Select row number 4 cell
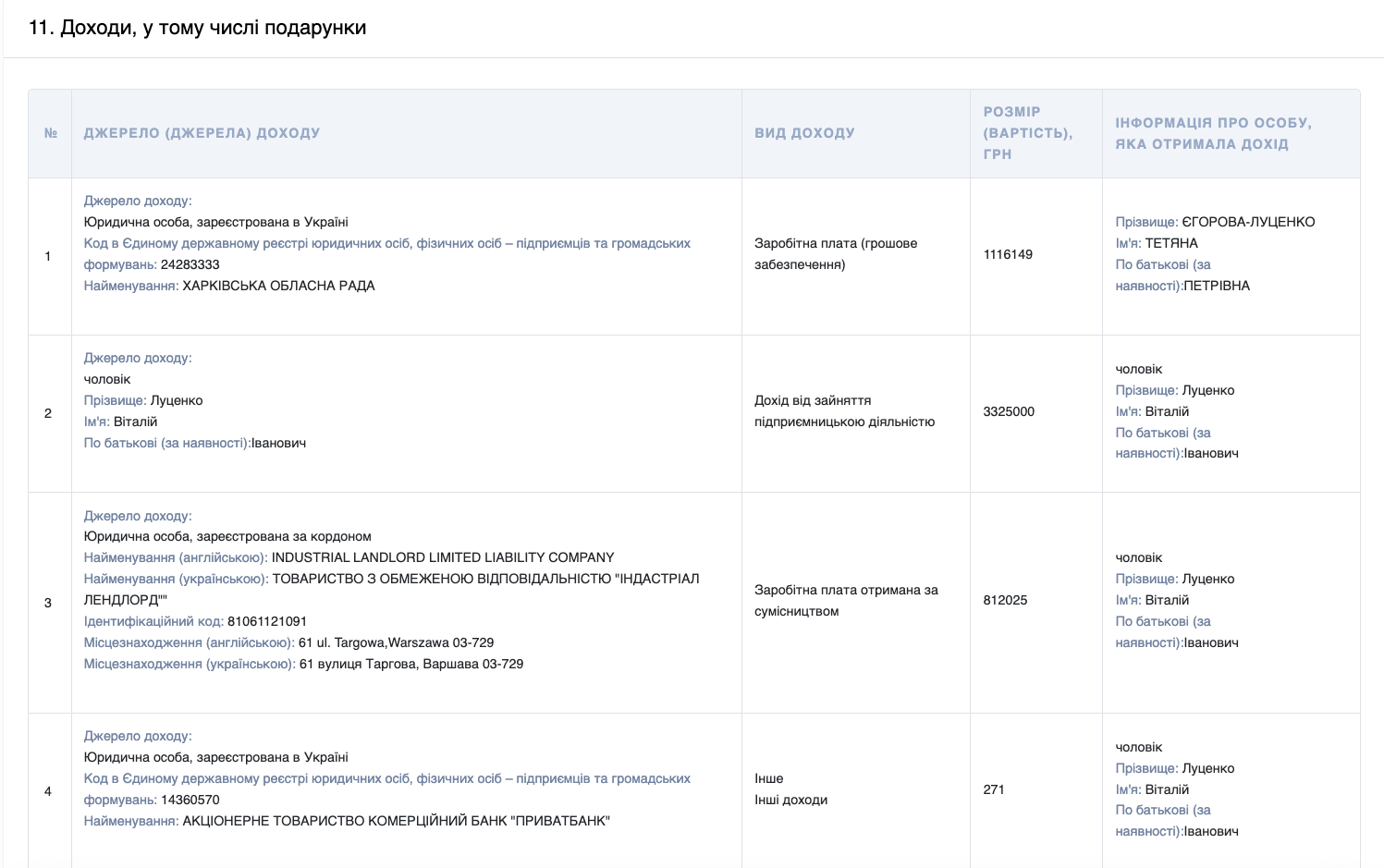This screenshot has width=1384, height=868. 48,791
